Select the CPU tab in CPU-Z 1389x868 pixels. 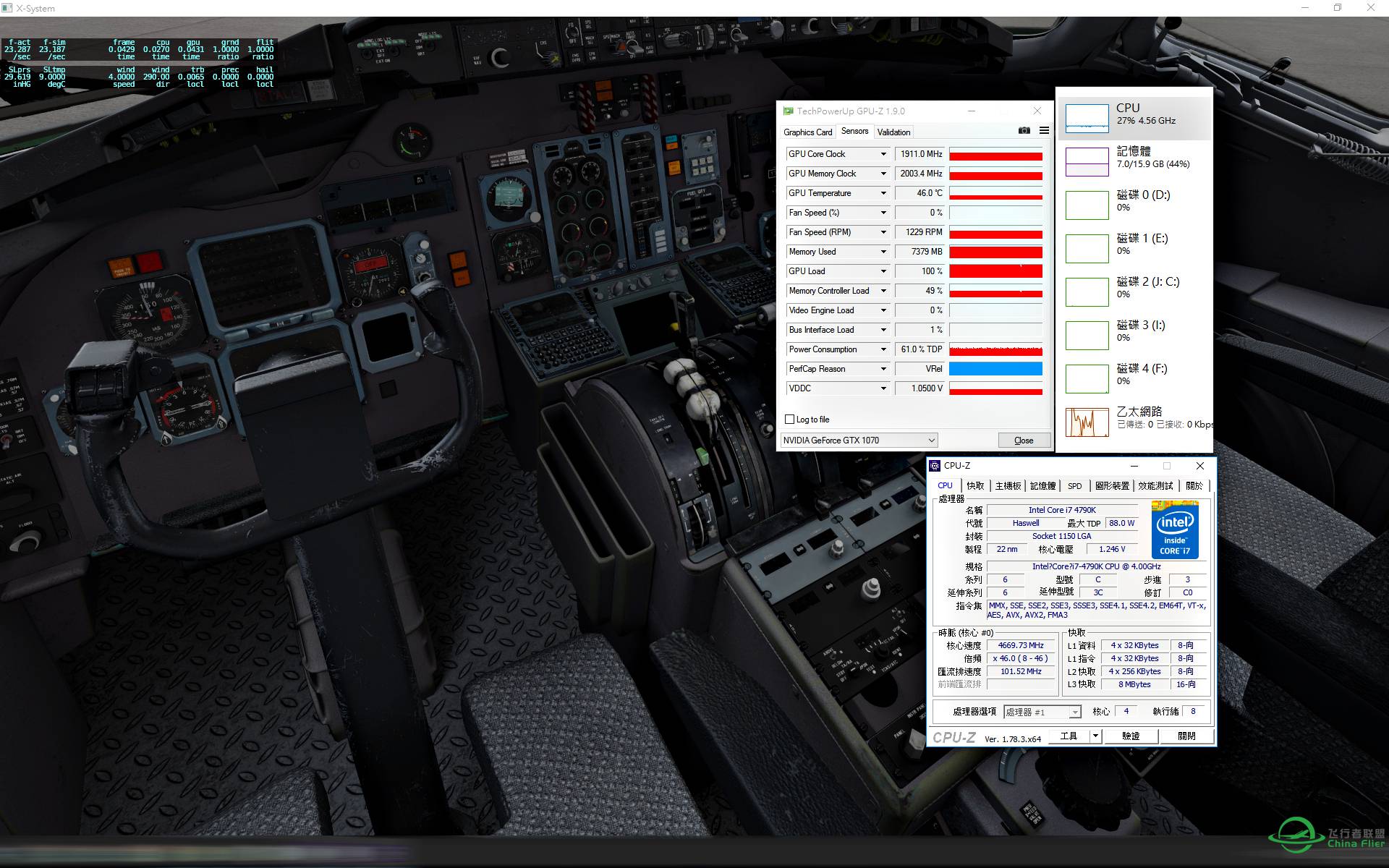(x=945, y=485)
